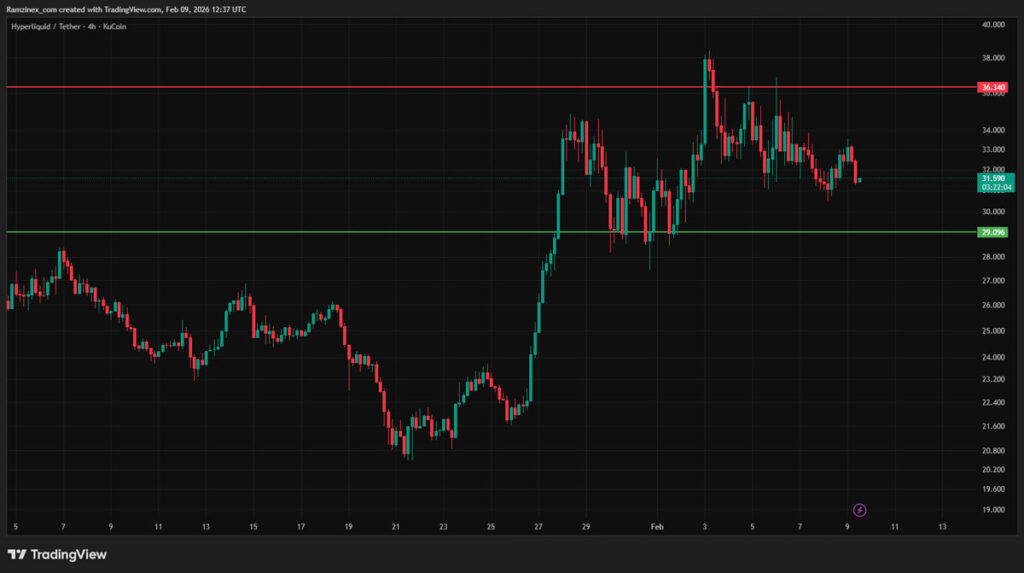Viewport: 1024px width, 573px height.
Task: Click the latest candle near current price
Action: coord(860,180)
